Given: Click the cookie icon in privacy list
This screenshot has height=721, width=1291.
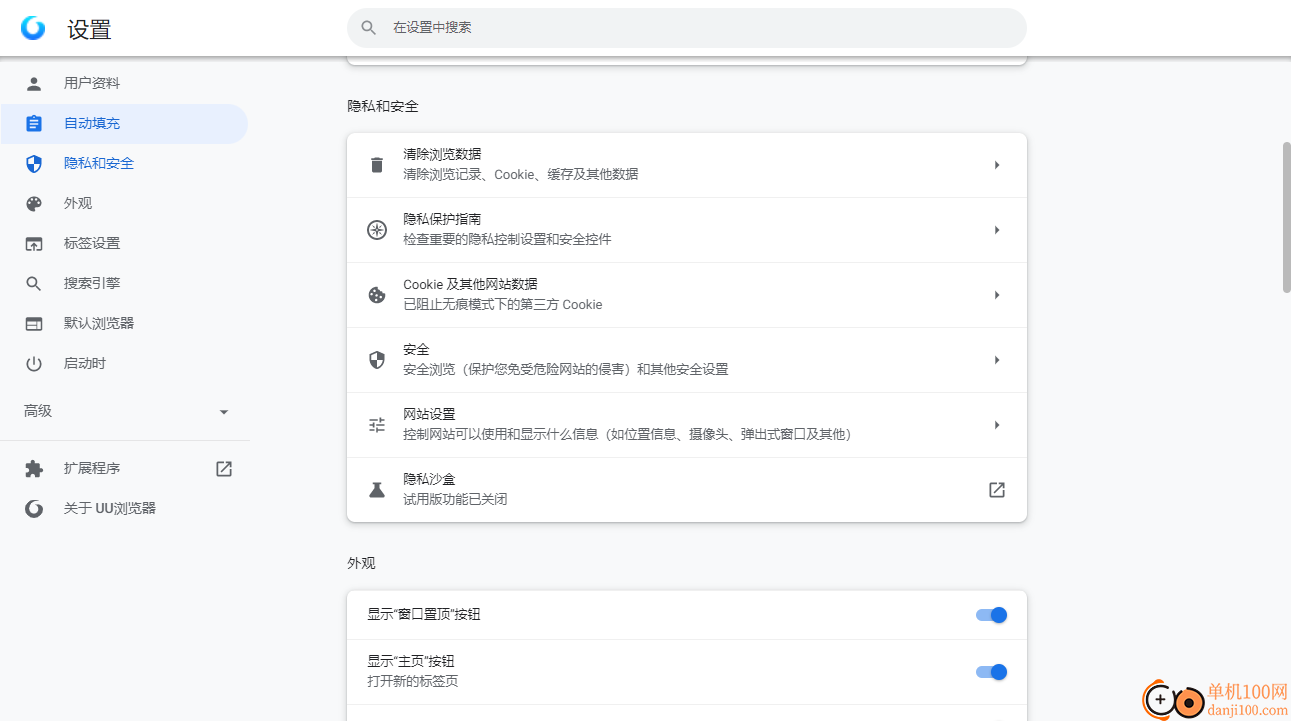Looking at the screenshot, I should [x=377, y=295].
